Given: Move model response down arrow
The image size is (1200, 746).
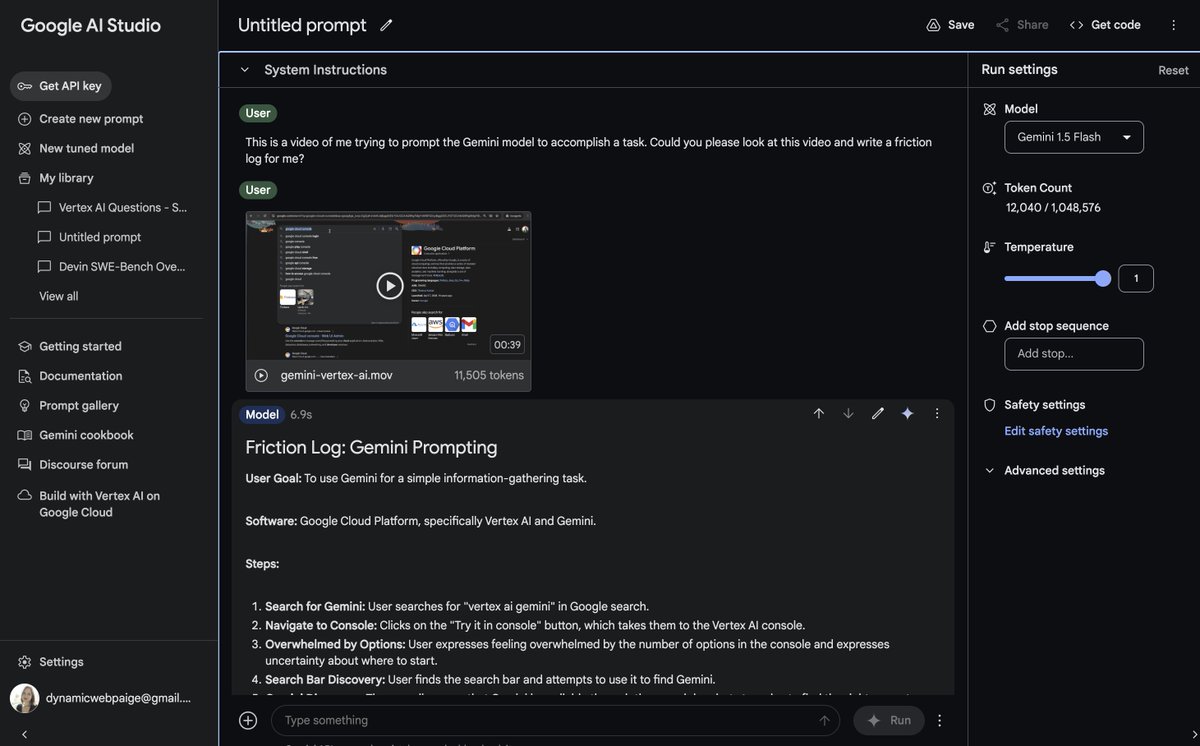Looking at the screenshot, I should (848, 414).
